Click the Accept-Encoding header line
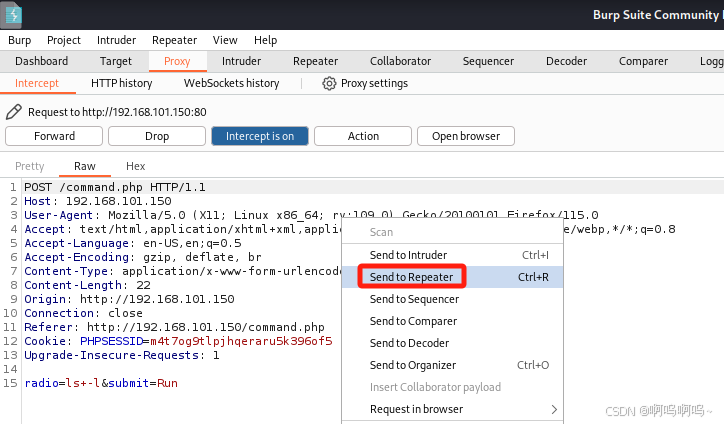The width and height of the screenshot is (724, 424). click(143, 257)
